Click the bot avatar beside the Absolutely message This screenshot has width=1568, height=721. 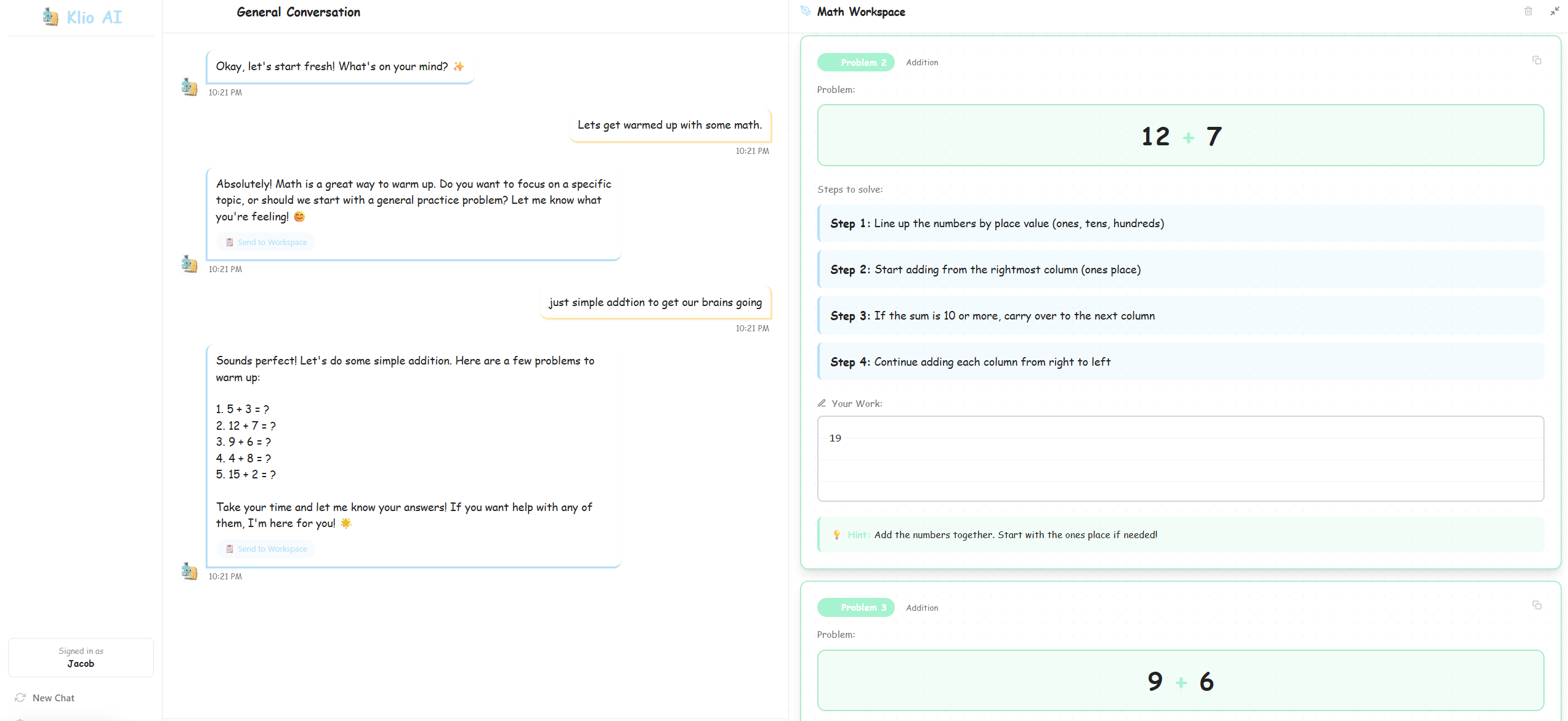point(189,264)
